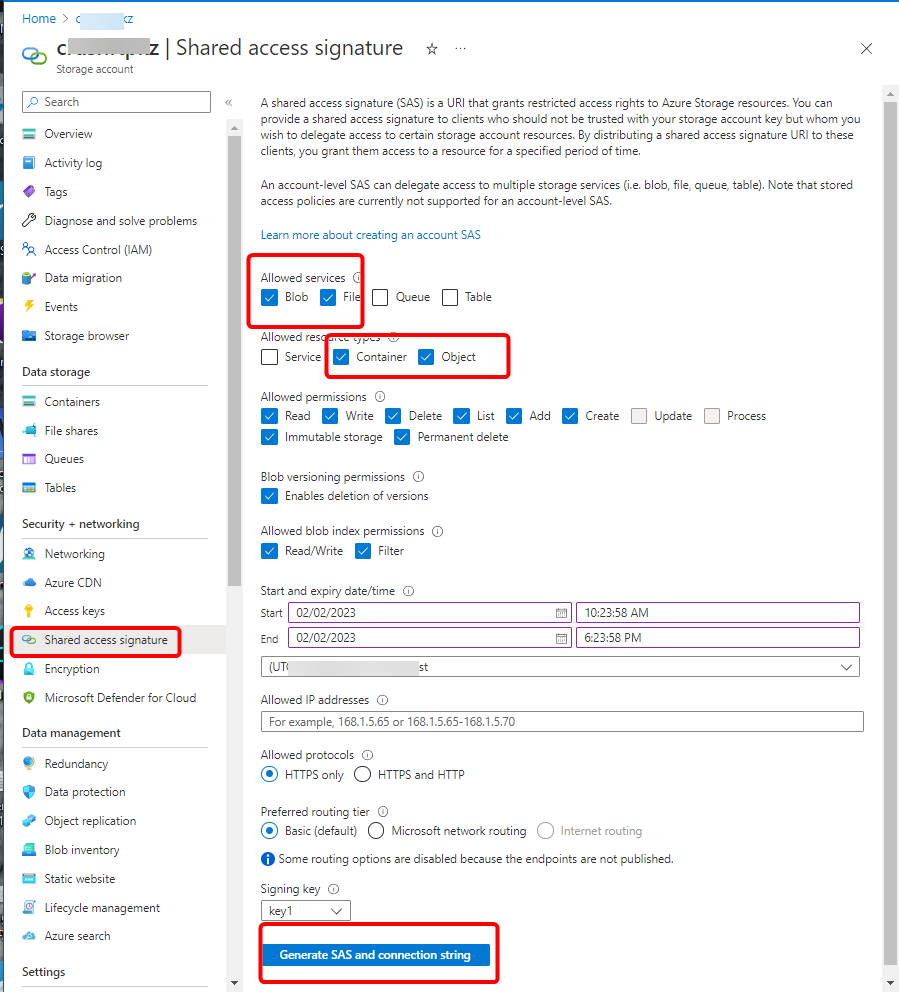Screen dimensions: 899x992
Task: Click Generate SAS and connection string
Action: [376, 955]
